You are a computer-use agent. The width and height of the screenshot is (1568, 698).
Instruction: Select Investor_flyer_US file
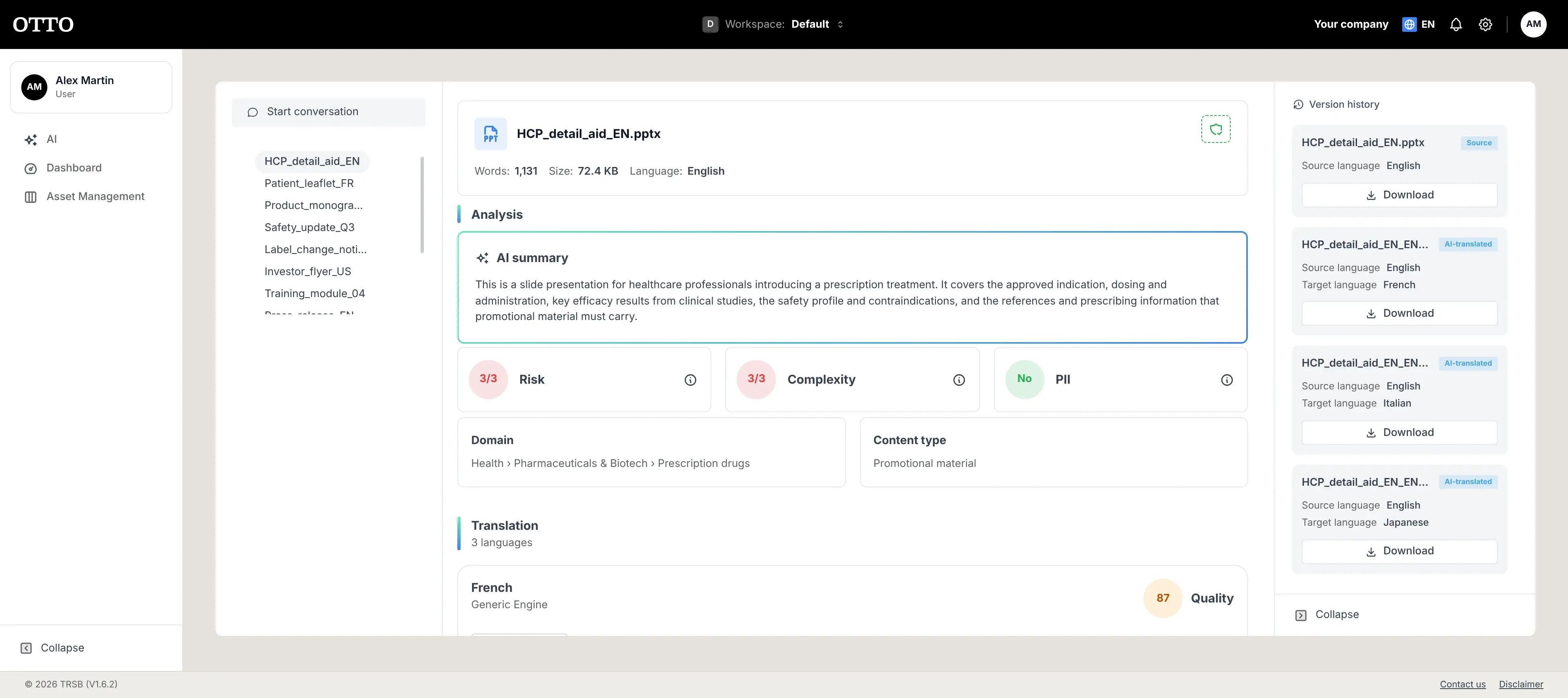307,271
